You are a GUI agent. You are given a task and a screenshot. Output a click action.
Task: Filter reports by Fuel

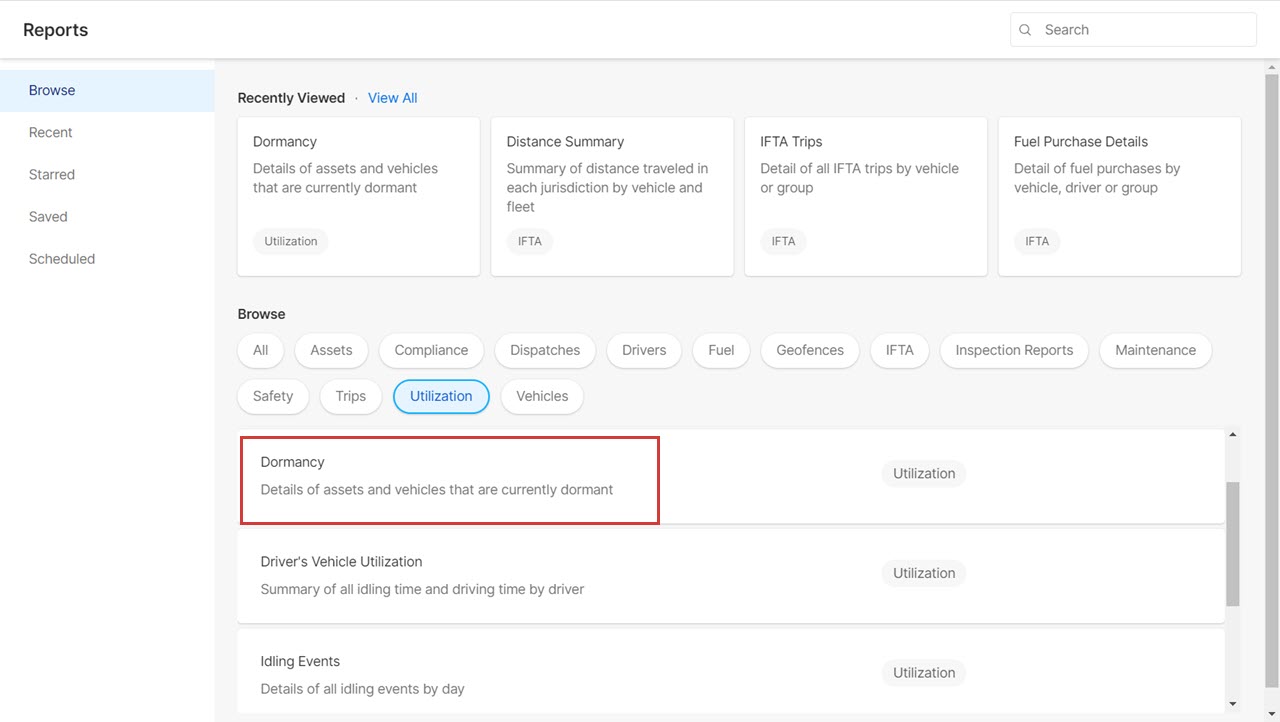pos(721,350)
